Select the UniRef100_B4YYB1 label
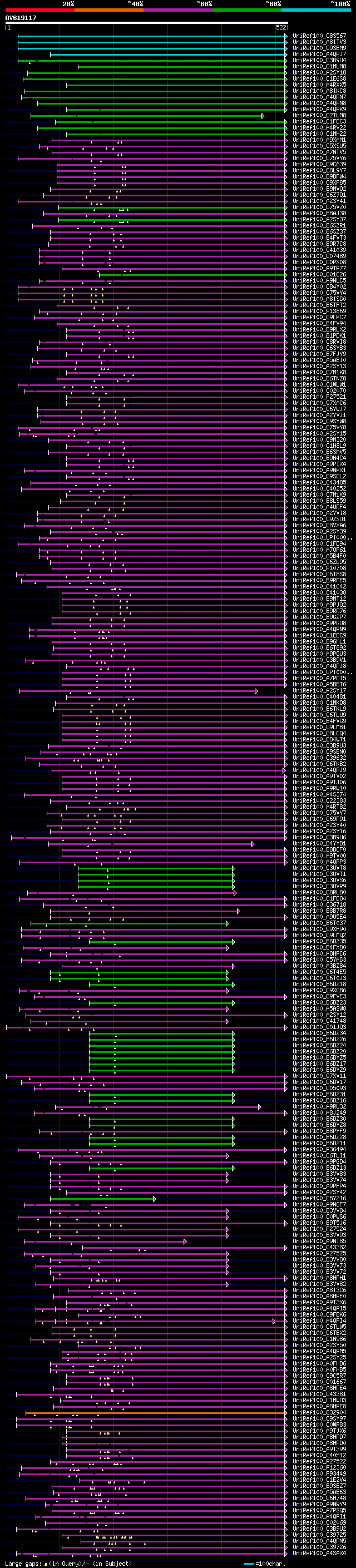 [x=319, y=844]
